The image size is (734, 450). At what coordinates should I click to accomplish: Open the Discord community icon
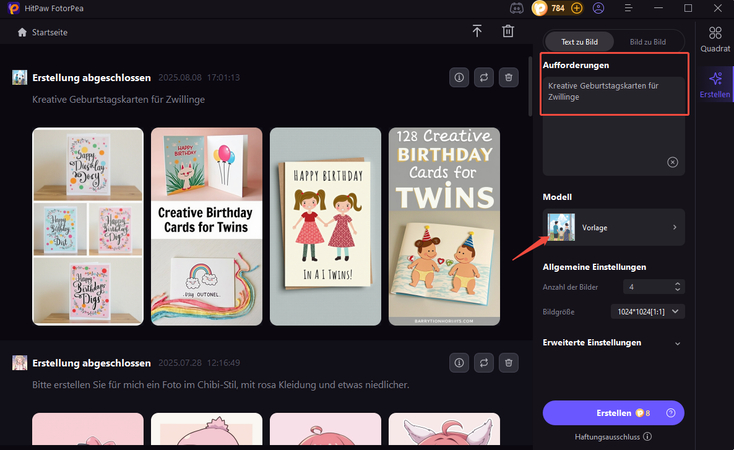coord(516,8)
